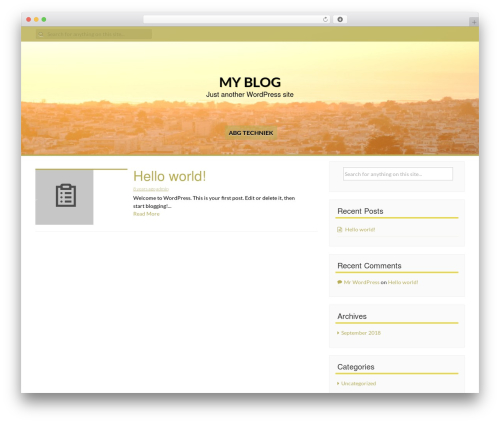Open Hello world! under Recent Posts

(360, 230)
